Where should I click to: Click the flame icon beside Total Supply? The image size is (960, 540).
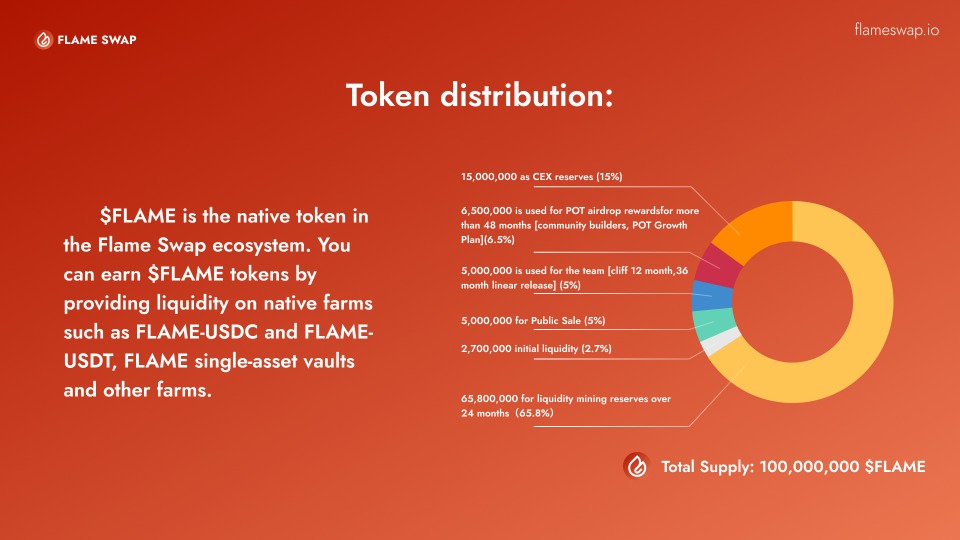pos(636,466)
